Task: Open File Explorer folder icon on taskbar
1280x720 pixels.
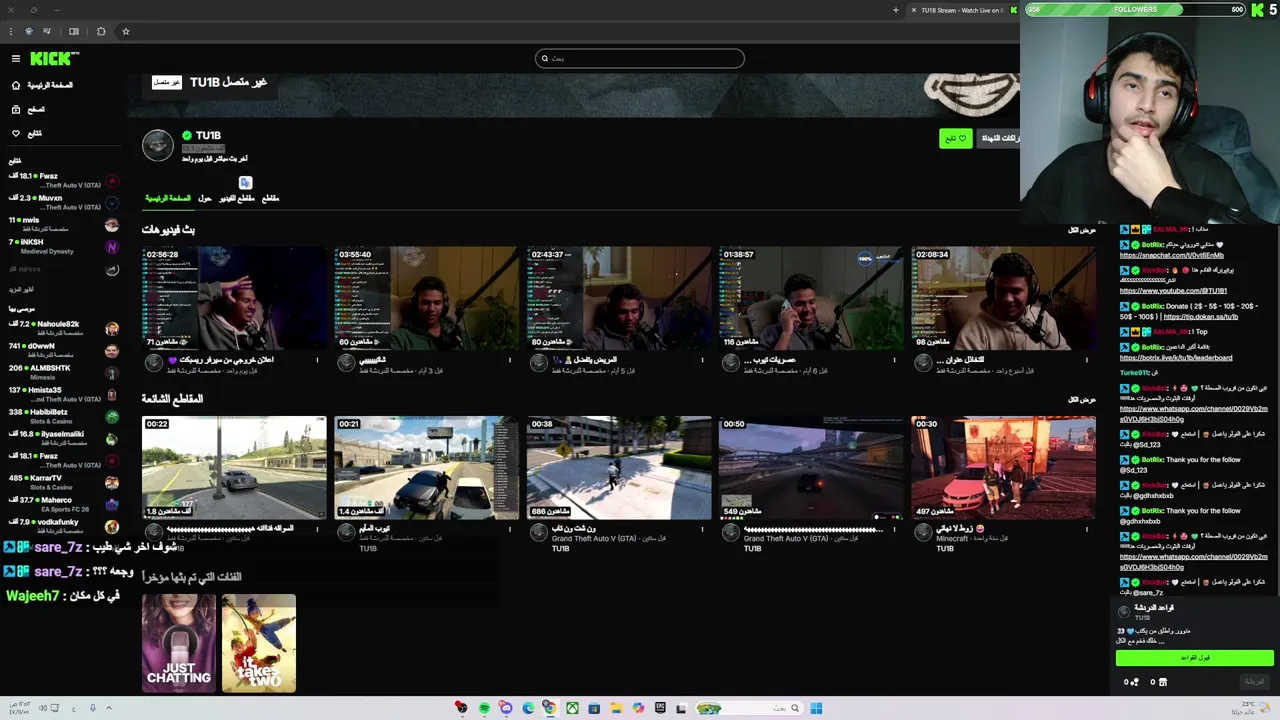Action: (616, 708)
